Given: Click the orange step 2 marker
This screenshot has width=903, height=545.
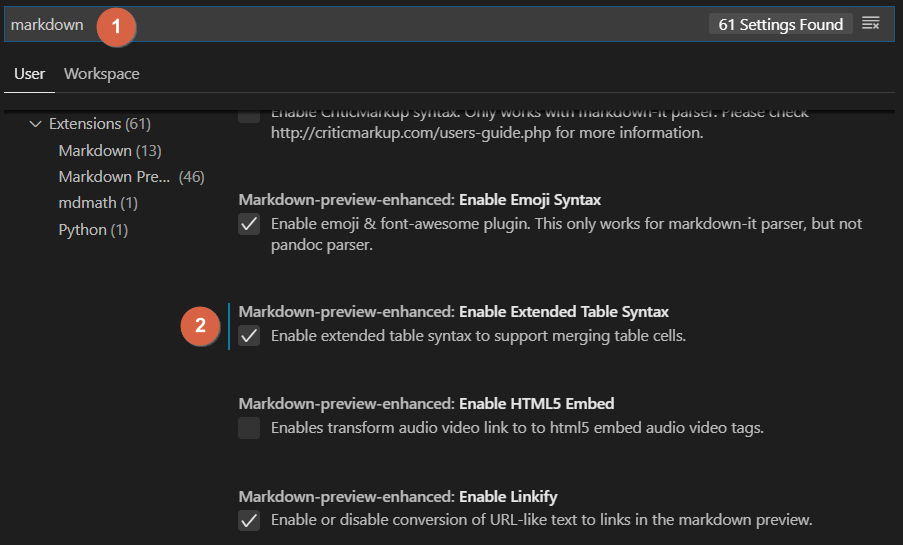Looking at the screenshot, I should (x=201, y=325).
